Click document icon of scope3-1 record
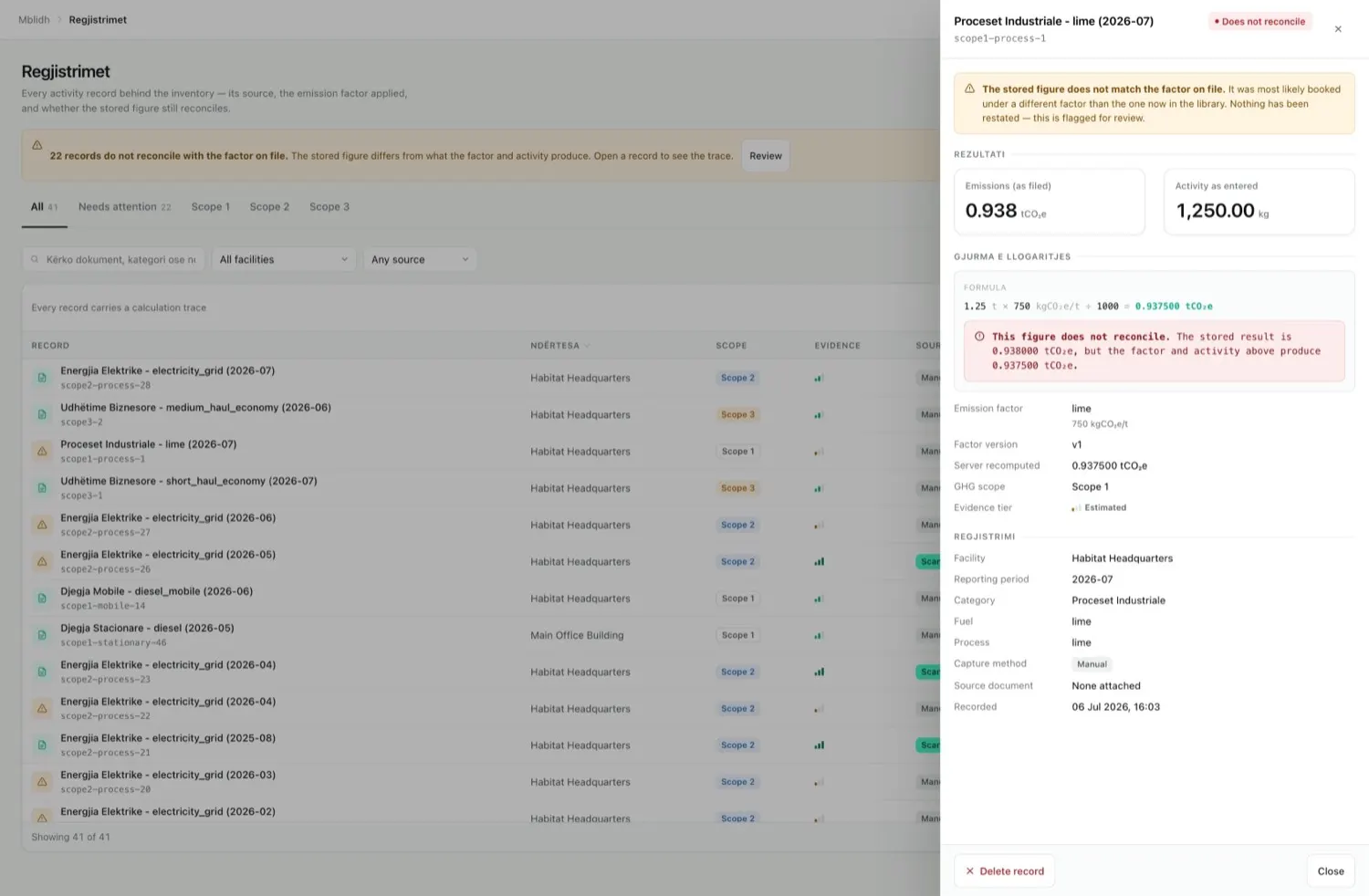1369x896 pixels. pyautogui.click(x=42, y=488)
